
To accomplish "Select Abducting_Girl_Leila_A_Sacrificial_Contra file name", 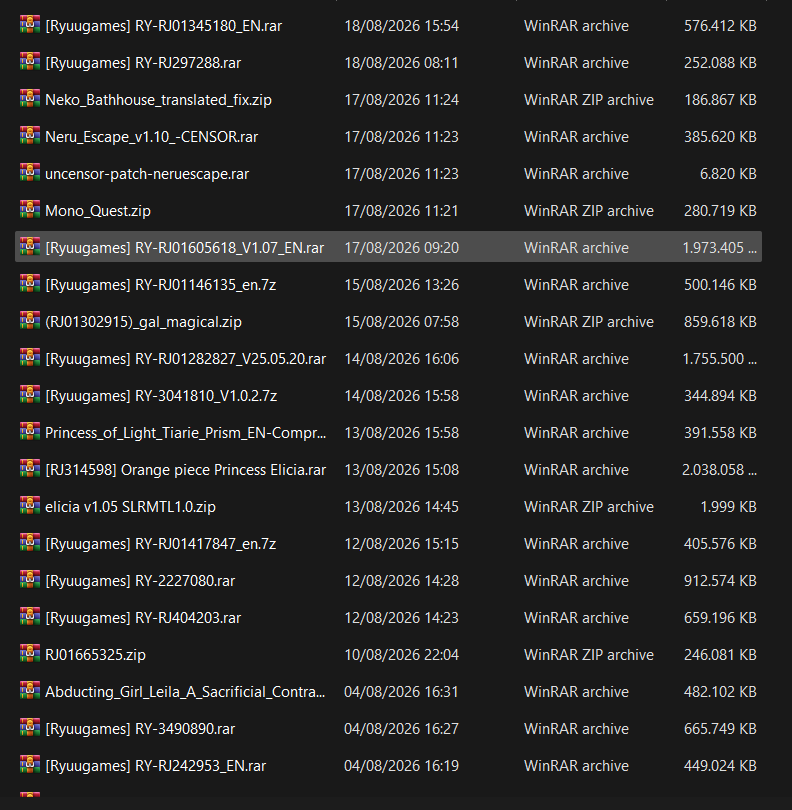I will coord(185,692).
